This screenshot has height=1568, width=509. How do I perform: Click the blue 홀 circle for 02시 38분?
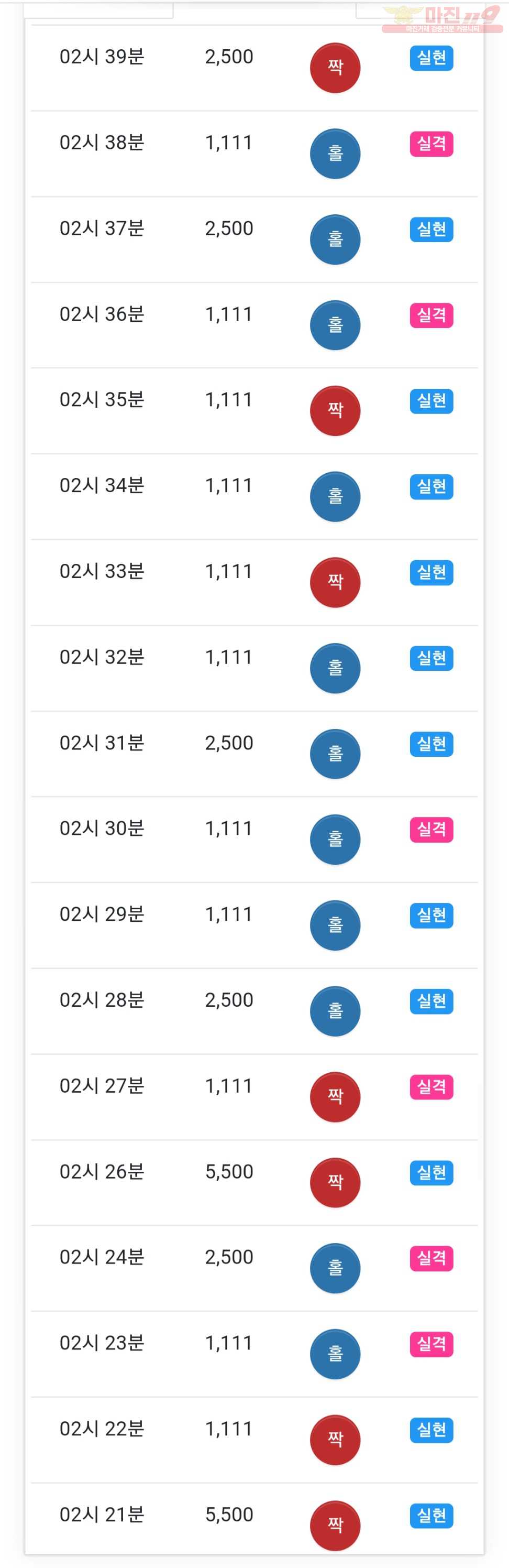pyautogui.click(x=335, y=154)
